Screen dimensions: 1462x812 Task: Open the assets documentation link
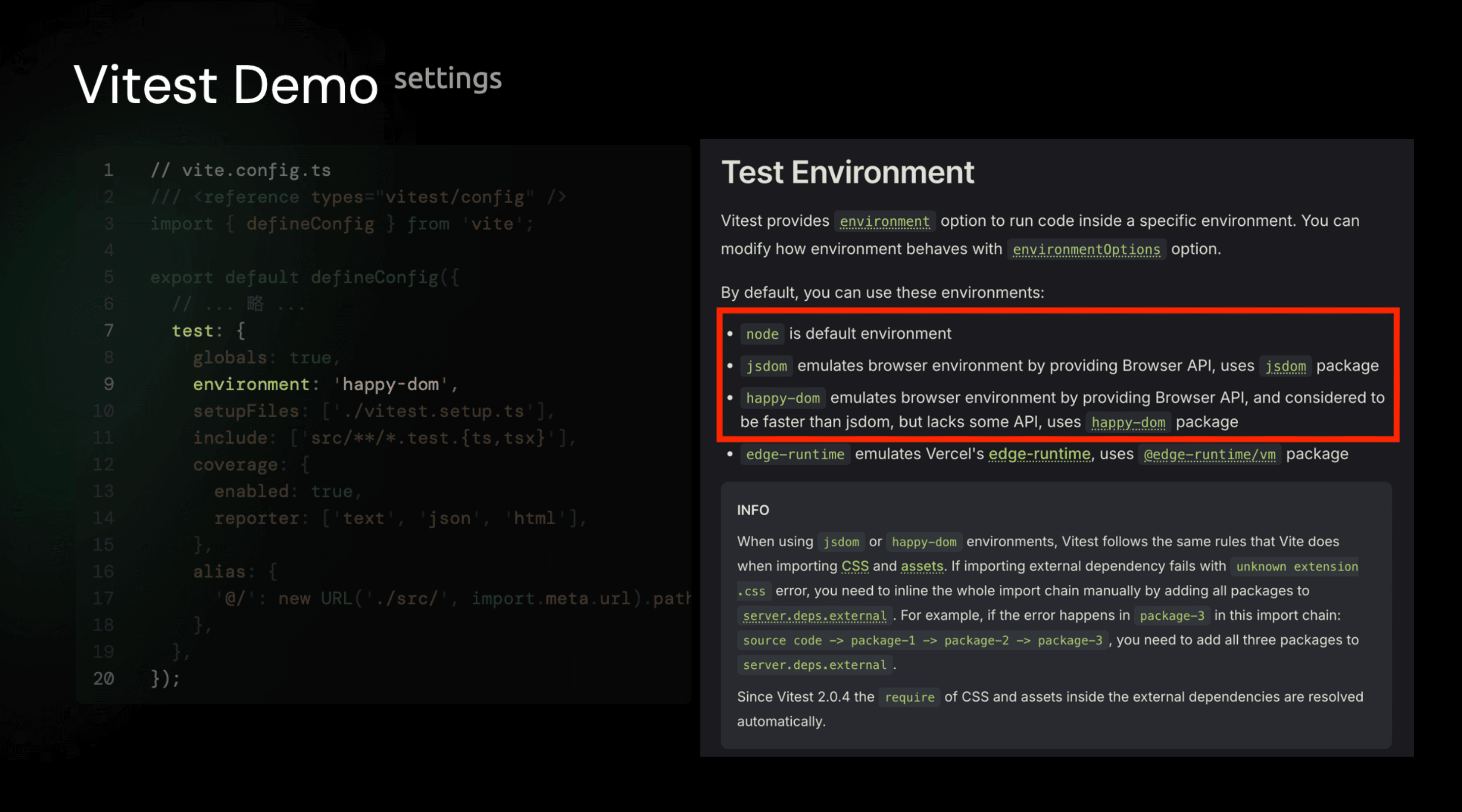click(x=922, y=566)
